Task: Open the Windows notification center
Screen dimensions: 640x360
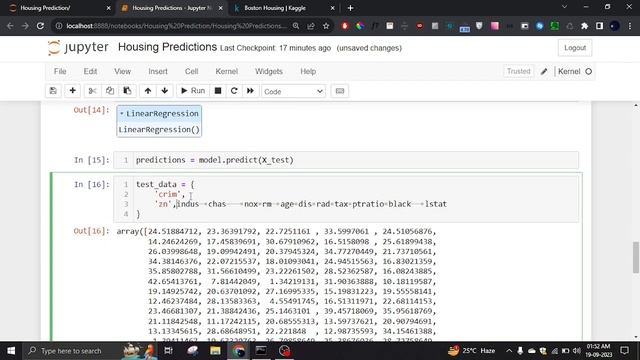Action: click(x=624, y=351)
